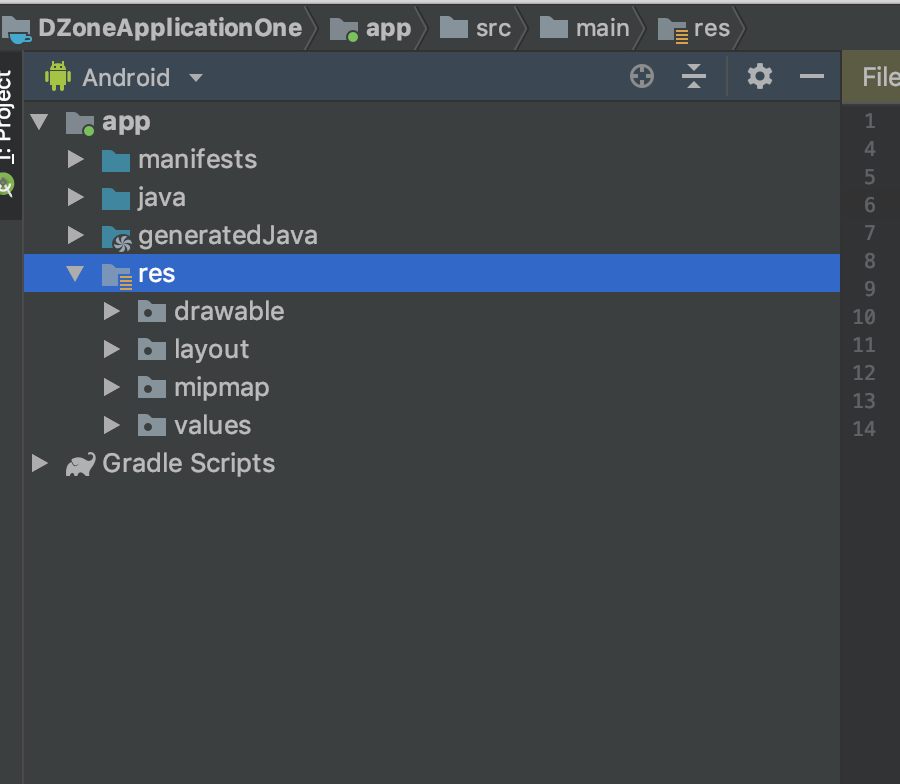Click the locate/scroll-from-source target icon
Image resolution: width=900 pixels, height=784 pixels.
[x=642, y=76]
